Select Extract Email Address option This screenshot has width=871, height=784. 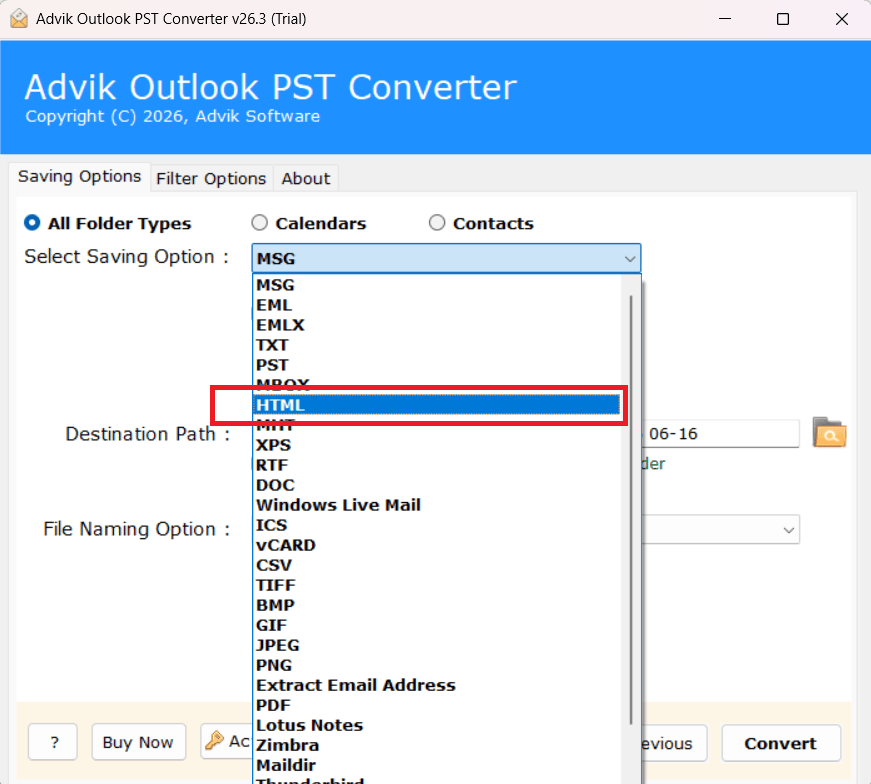tap(437, 685)
